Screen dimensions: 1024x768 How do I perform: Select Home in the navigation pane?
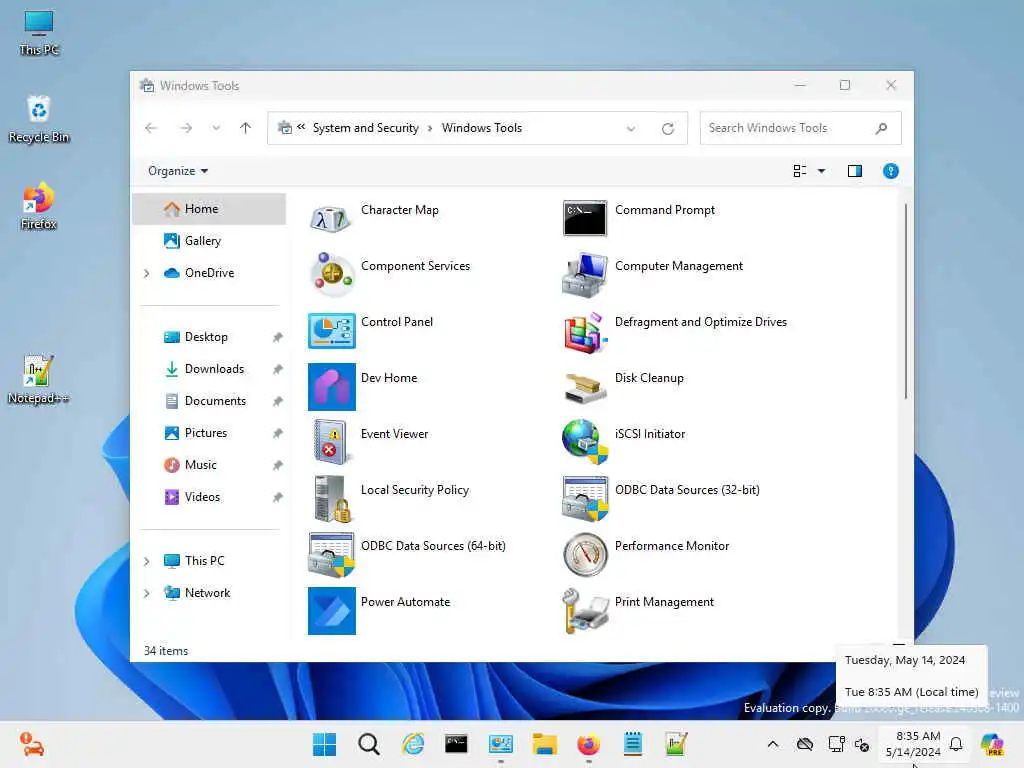[x=209, y=209]
